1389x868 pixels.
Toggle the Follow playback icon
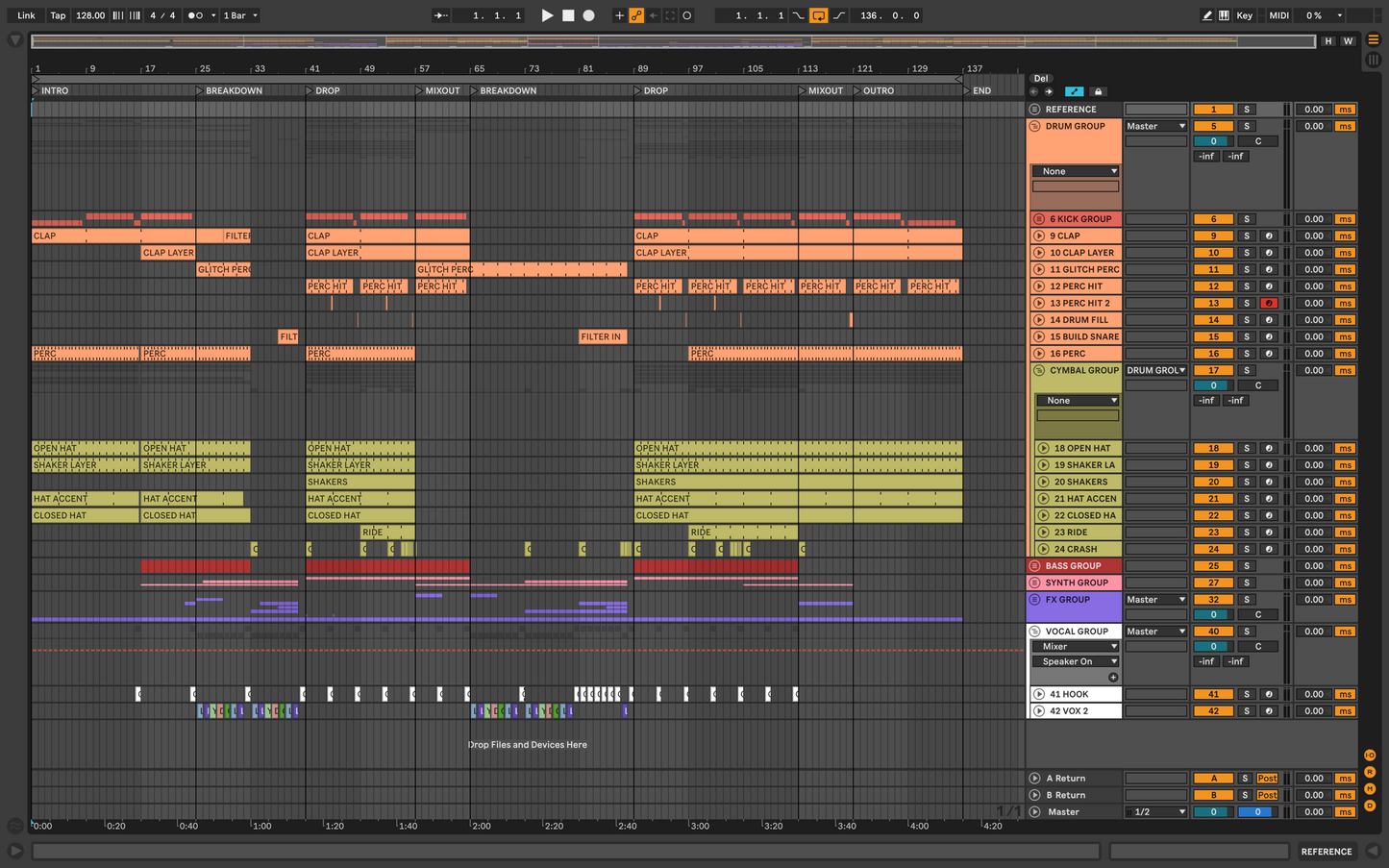[x=441, y=15]
